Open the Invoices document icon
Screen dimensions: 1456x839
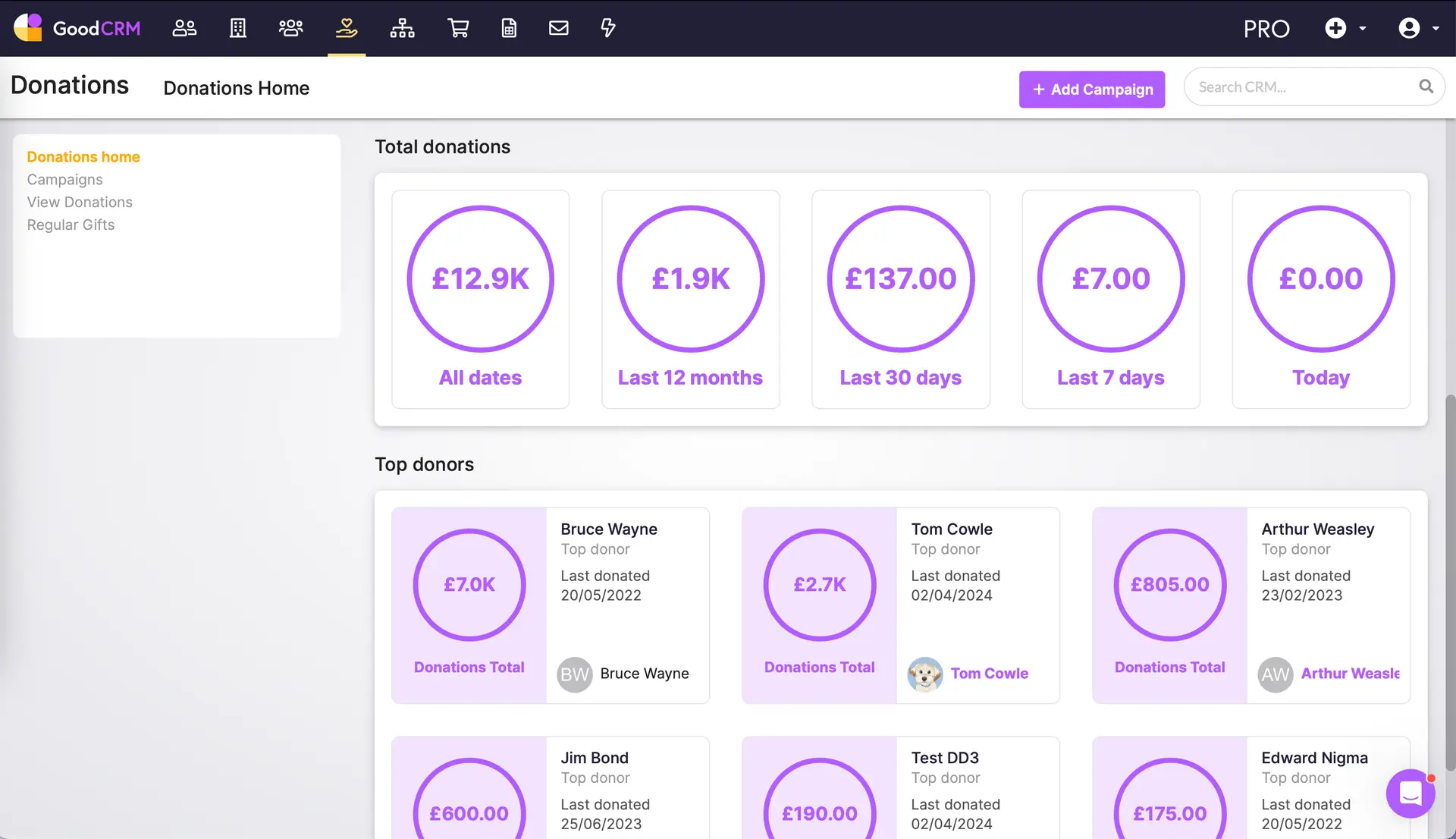pos(508,28)
